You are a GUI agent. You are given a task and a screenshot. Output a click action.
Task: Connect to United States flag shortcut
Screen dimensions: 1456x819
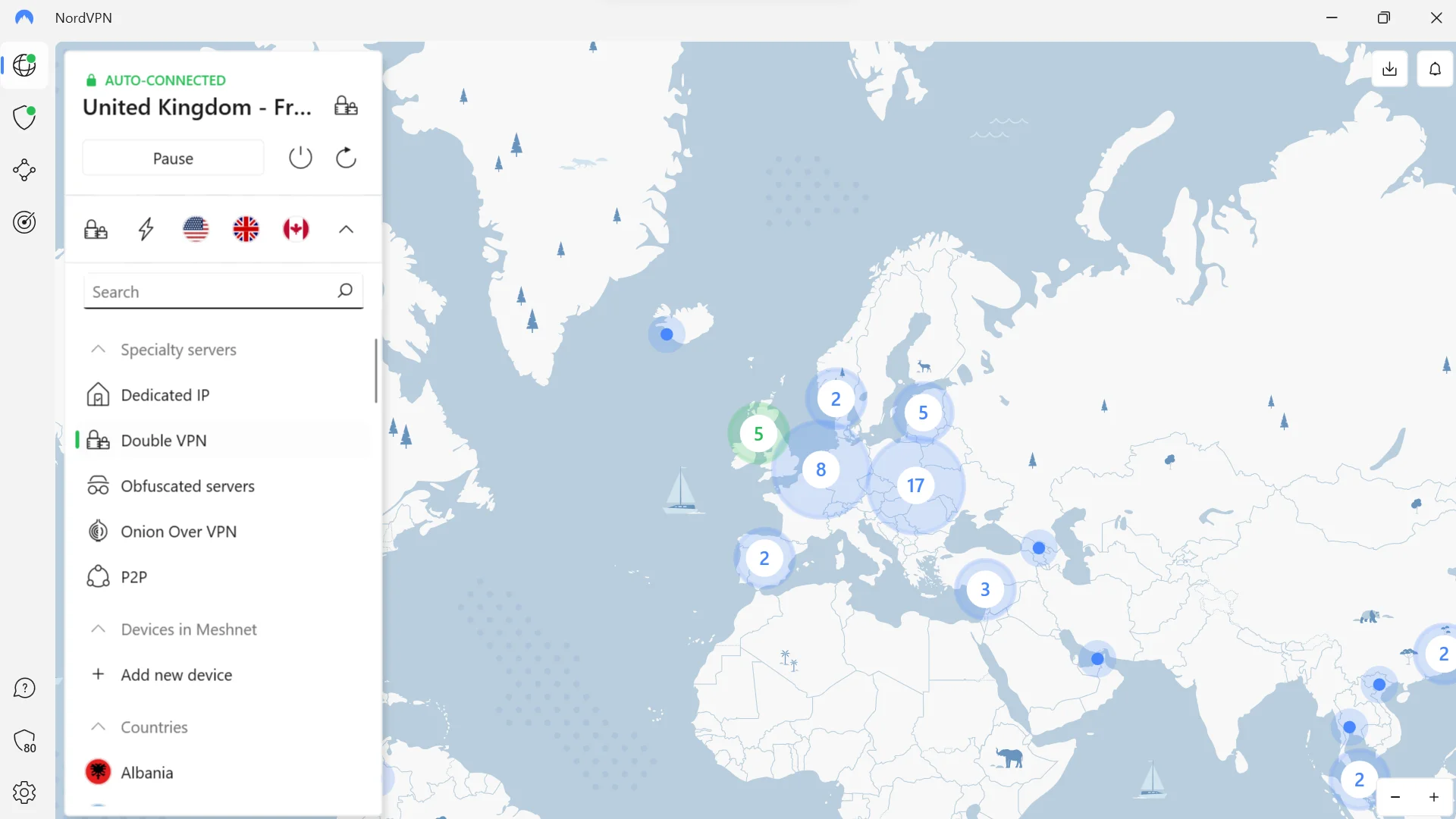[x=196, y=229]
